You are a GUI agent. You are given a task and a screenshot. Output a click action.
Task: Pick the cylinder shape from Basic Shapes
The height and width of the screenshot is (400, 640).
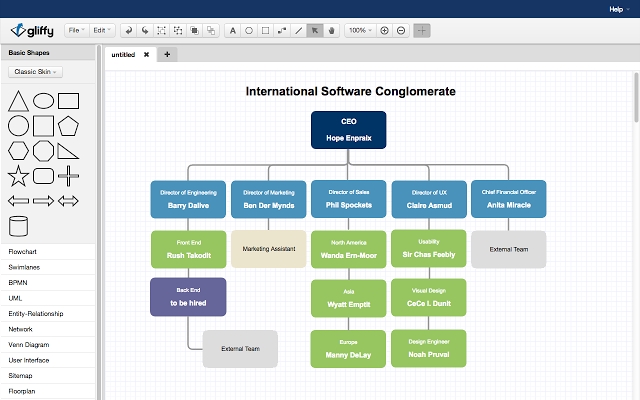(x=18, y=226)
